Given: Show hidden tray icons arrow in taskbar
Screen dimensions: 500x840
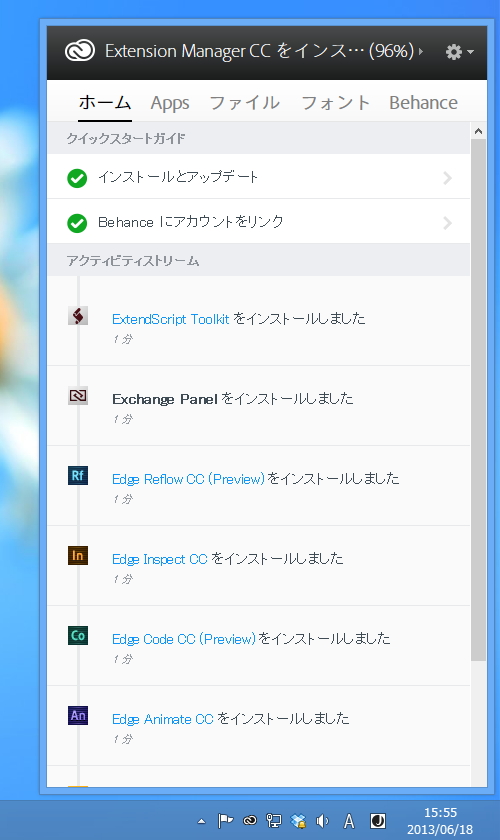Looking at the screenshot, I should click(202, 821).
